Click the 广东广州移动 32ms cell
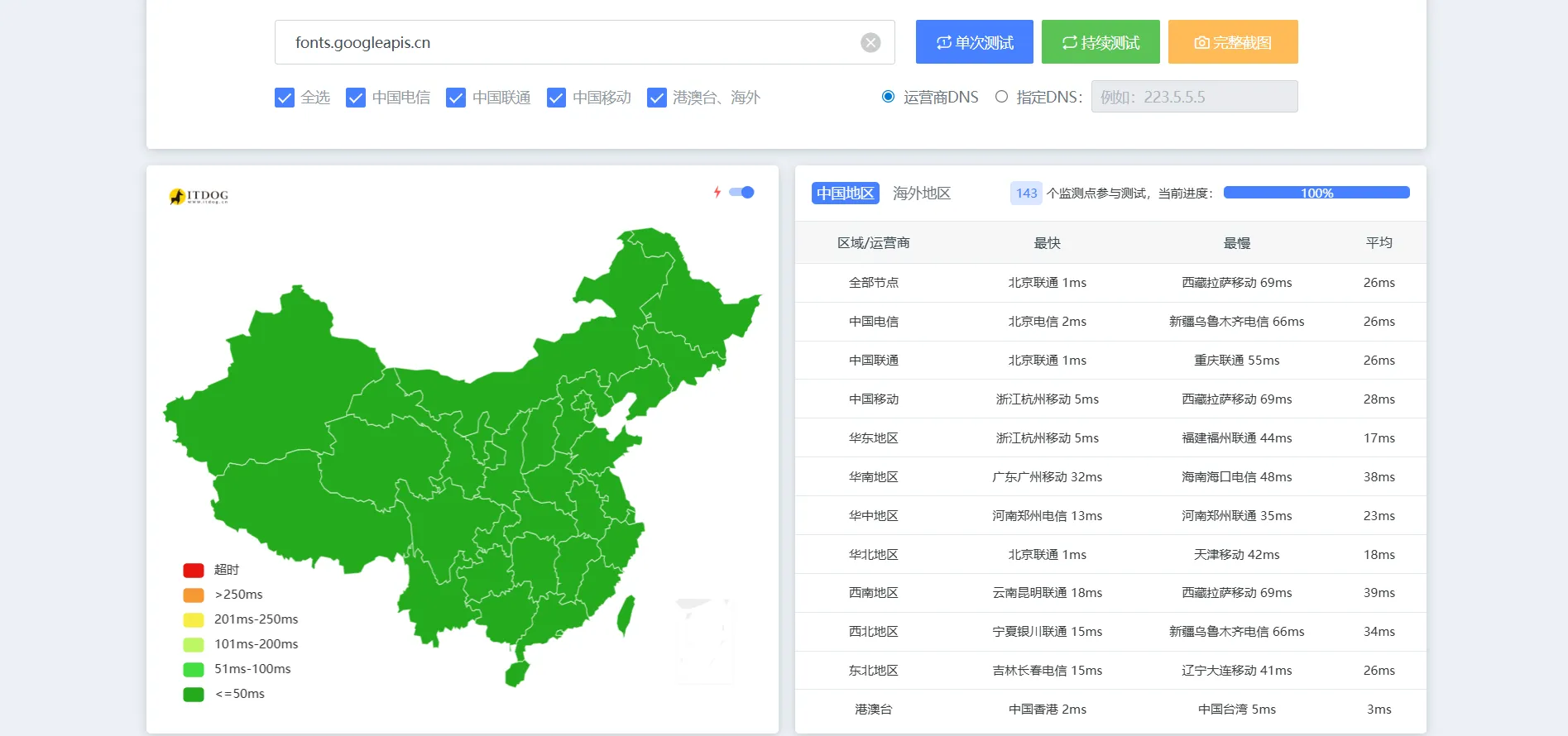 [x=1048, y=477]
